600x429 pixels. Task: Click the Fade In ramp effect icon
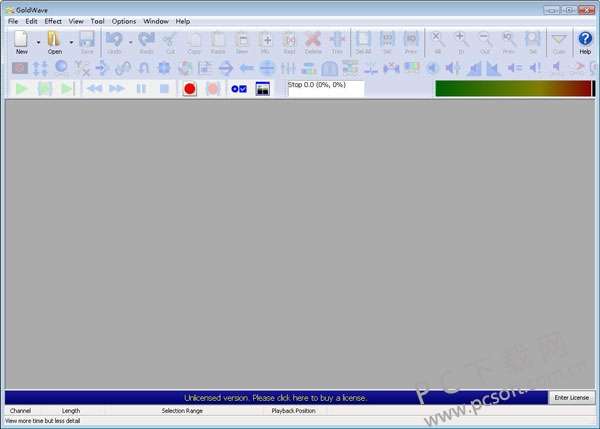click(474, 68)
